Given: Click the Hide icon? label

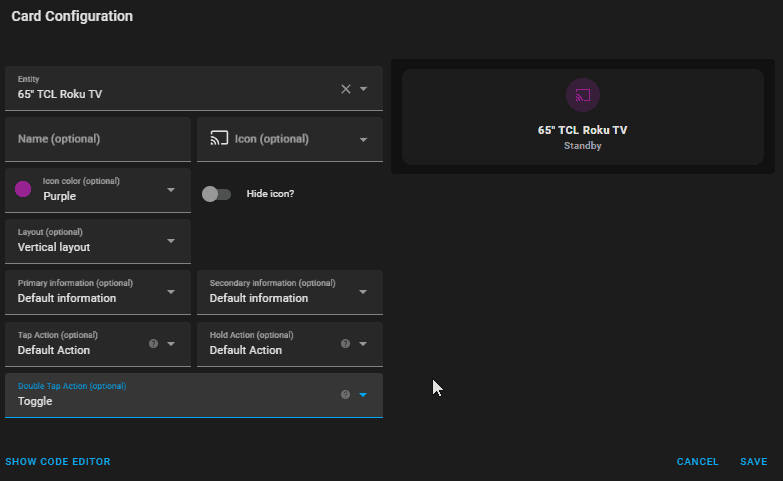Looking at the screenshot, I should 270,194.
